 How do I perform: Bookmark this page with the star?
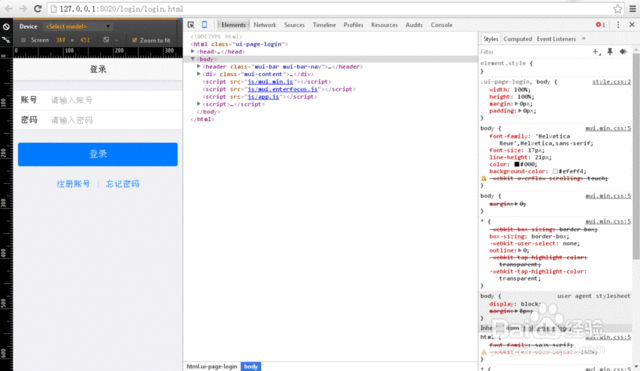pyautogui.click(x=618, y=9)
